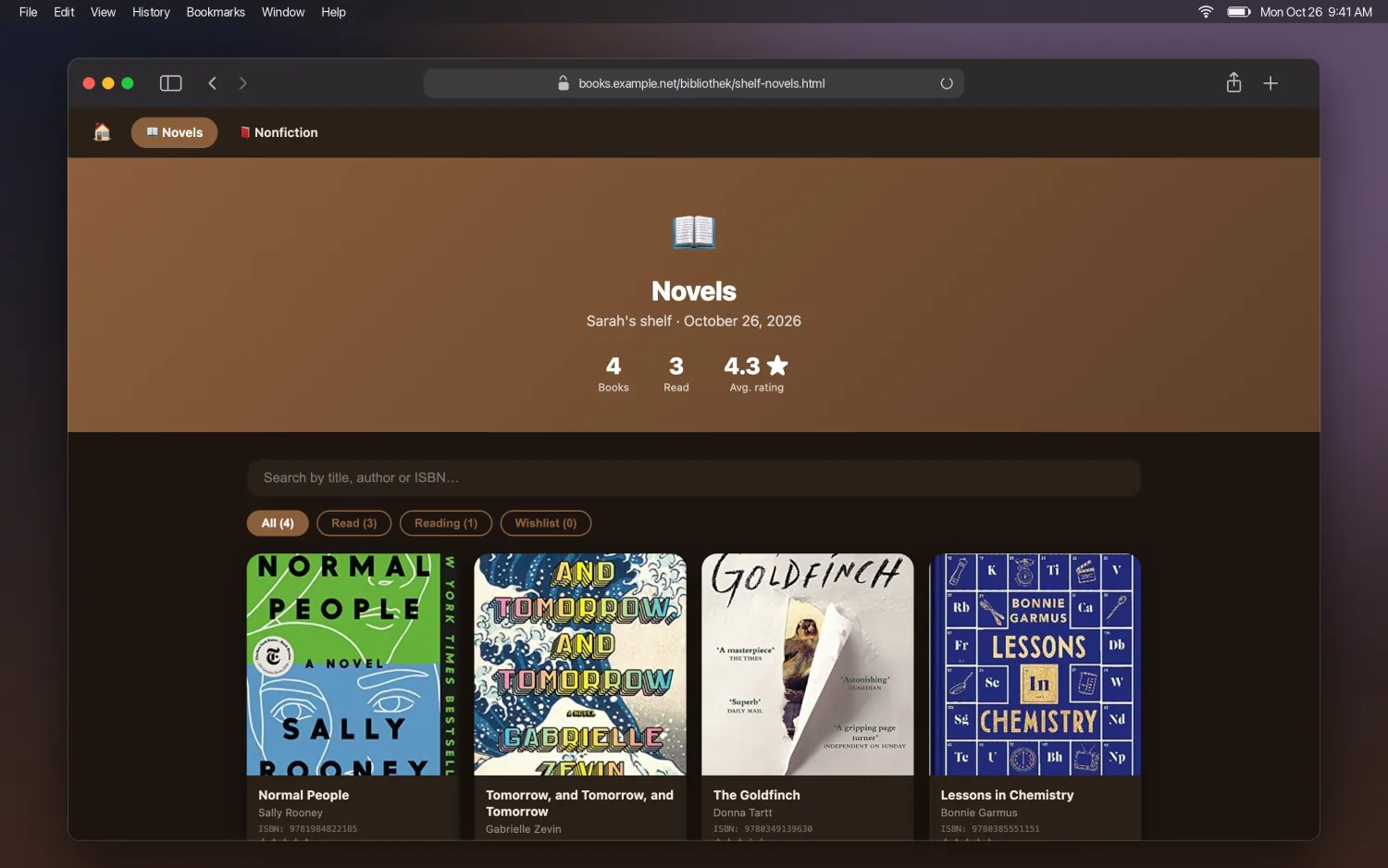Image resolution: width=1388 pixels, height=868 pixels.
Task: Click the lock icon in the address bar
Action: pyautogui.click(x=564, y=83)
